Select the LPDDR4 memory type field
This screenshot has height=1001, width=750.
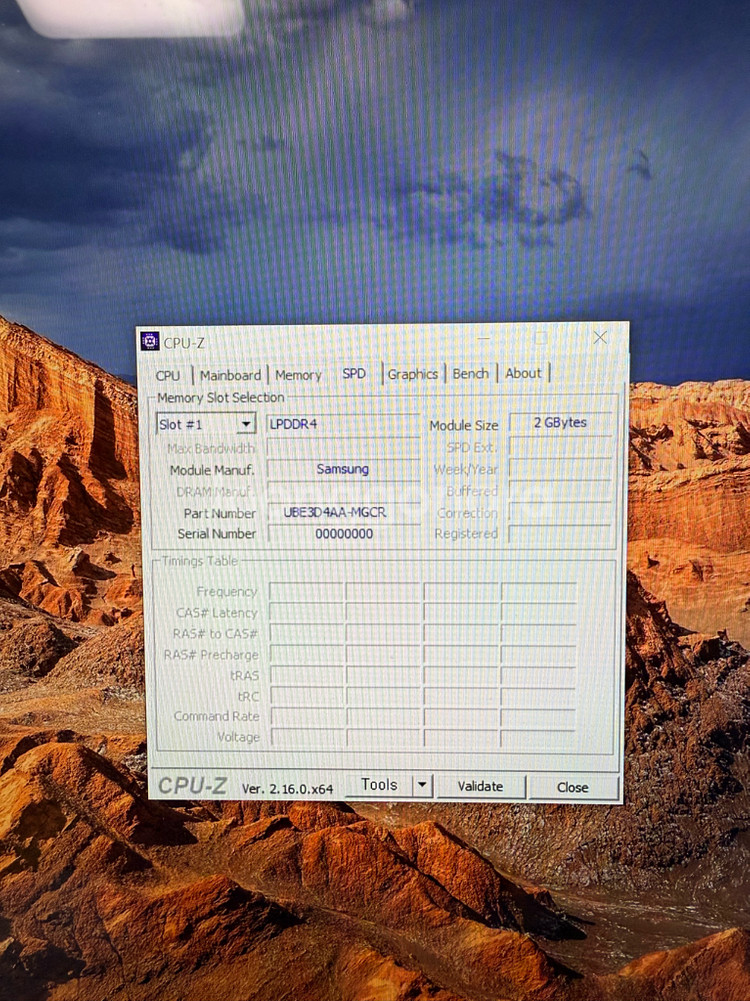[342, 424]
